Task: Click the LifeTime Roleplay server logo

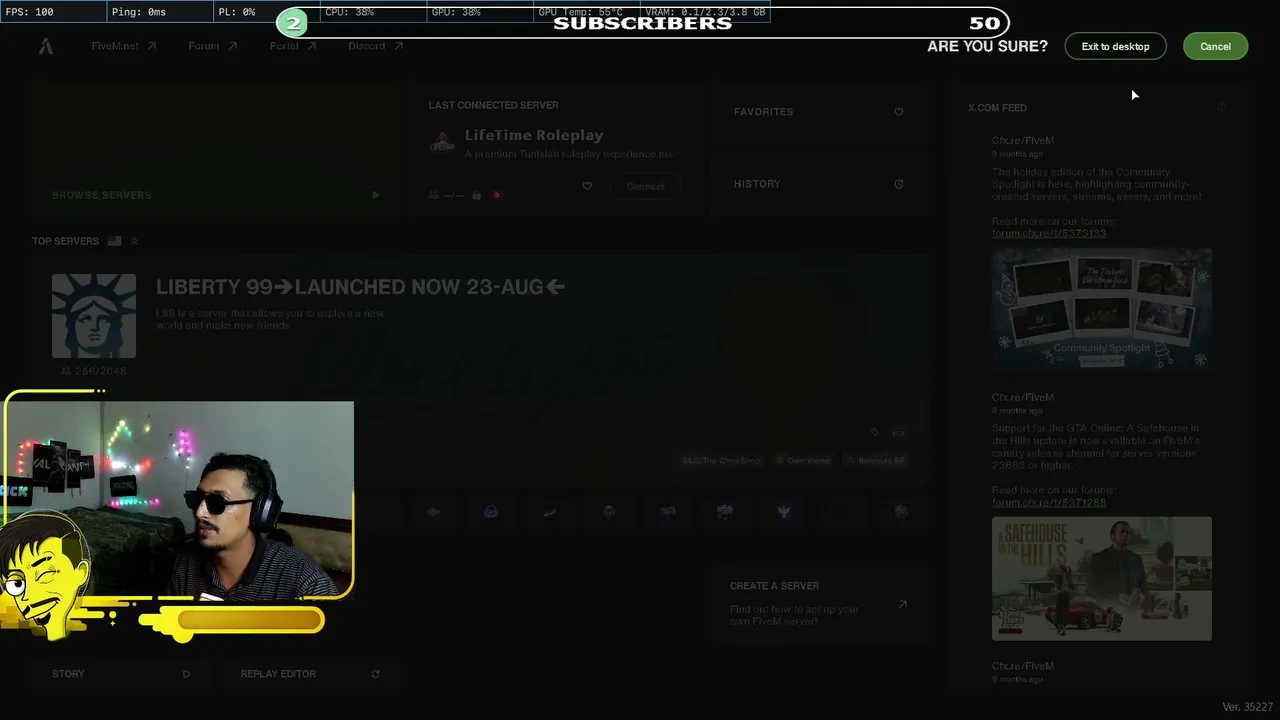Action: tap(442, 143)
